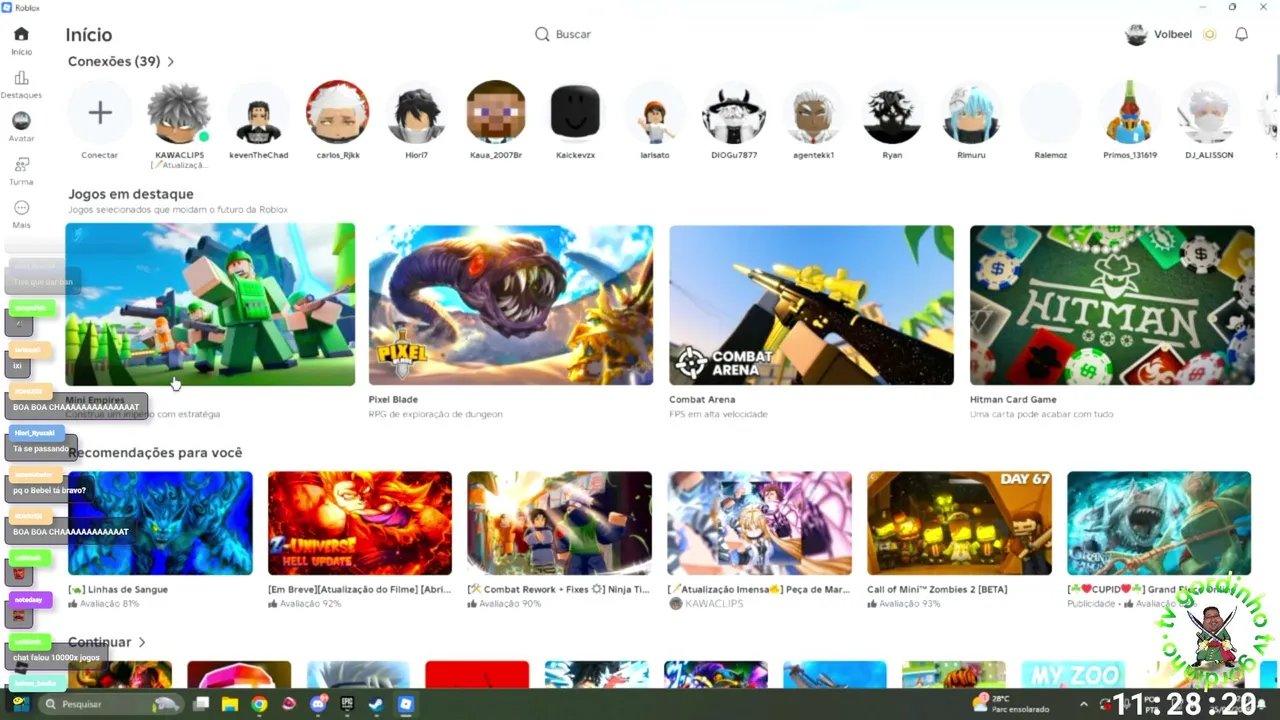Image resolution: width=1280 pixels, height=720 pixels.
Task: Open Steam from the taskbar
Action: [x=376, y=704]
